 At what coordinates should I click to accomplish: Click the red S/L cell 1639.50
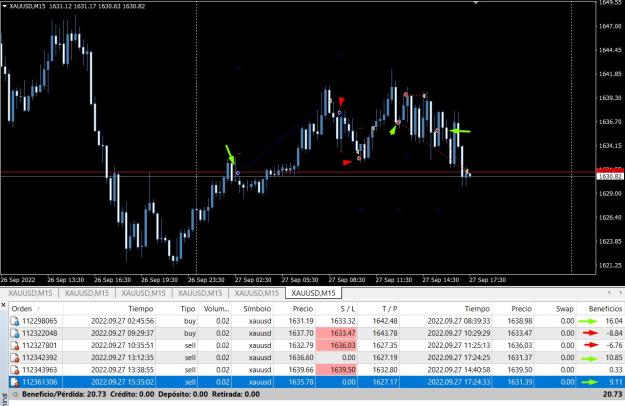pos(336,370)
